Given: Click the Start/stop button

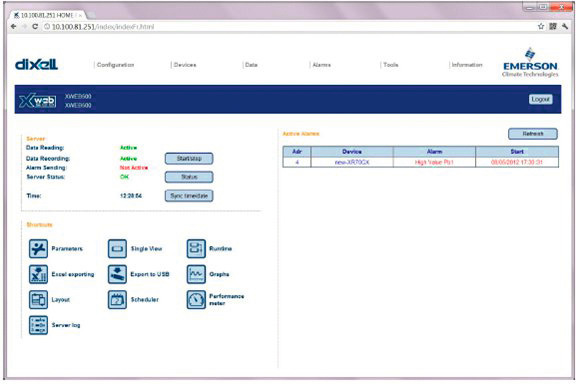Looking at the screenshot, I should (189, 158).
